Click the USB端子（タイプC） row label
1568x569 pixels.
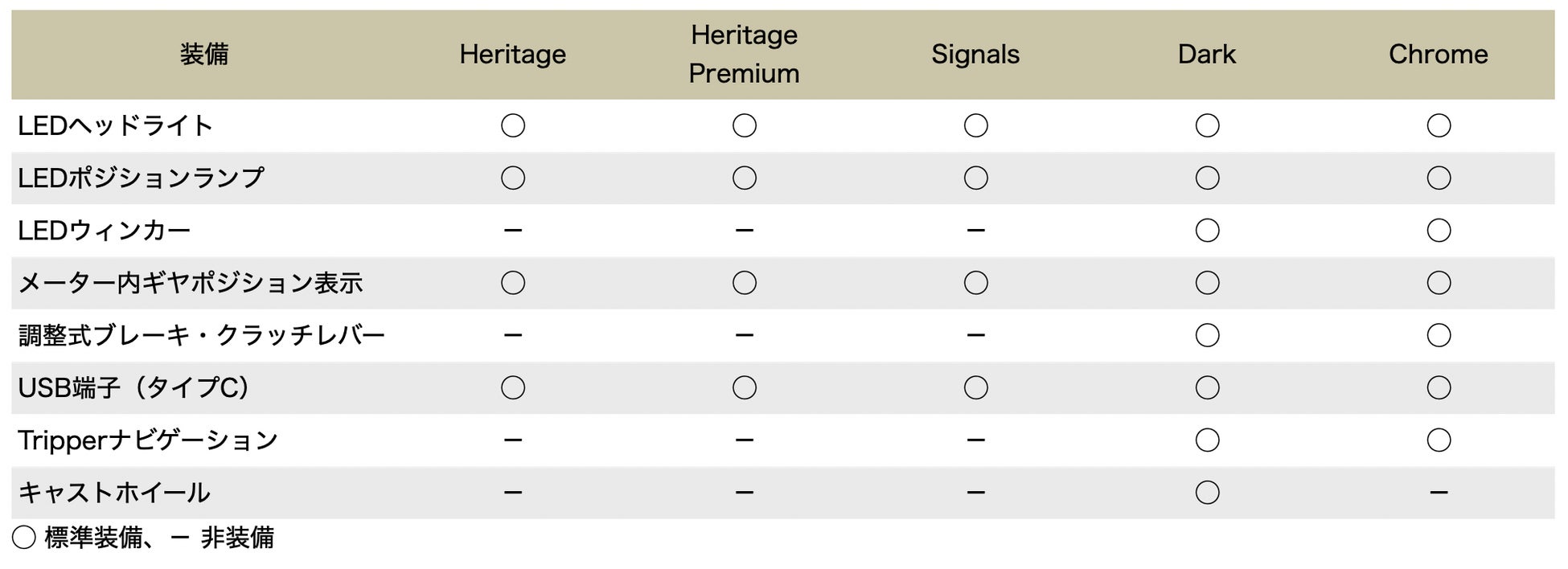tap(133, 388)
